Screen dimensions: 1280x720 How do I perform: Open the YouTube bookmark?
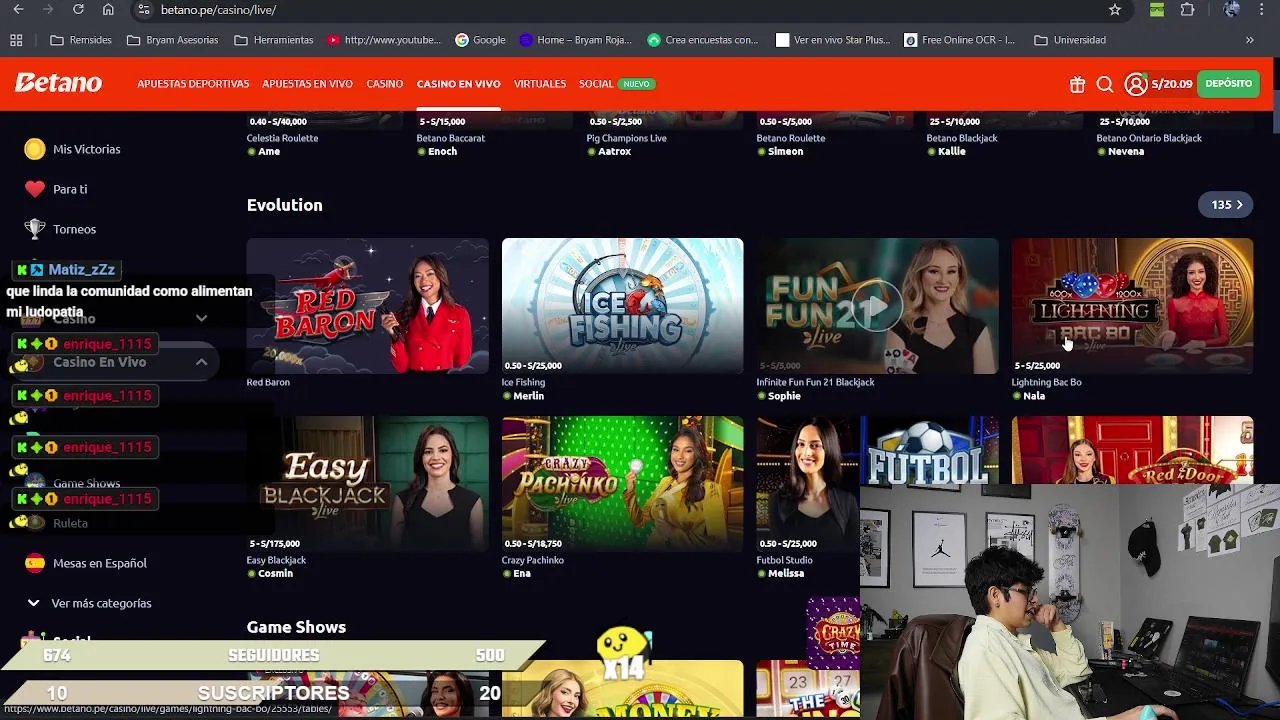click(x=384, y=40)
